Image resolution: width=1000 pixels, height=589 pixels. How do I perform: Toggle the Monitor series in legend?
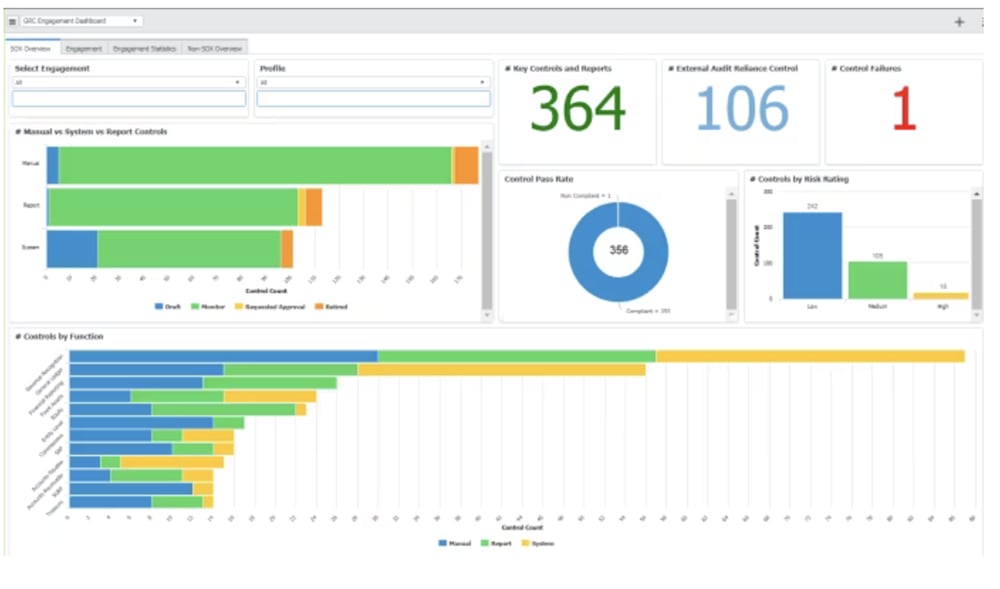(208, 307)
